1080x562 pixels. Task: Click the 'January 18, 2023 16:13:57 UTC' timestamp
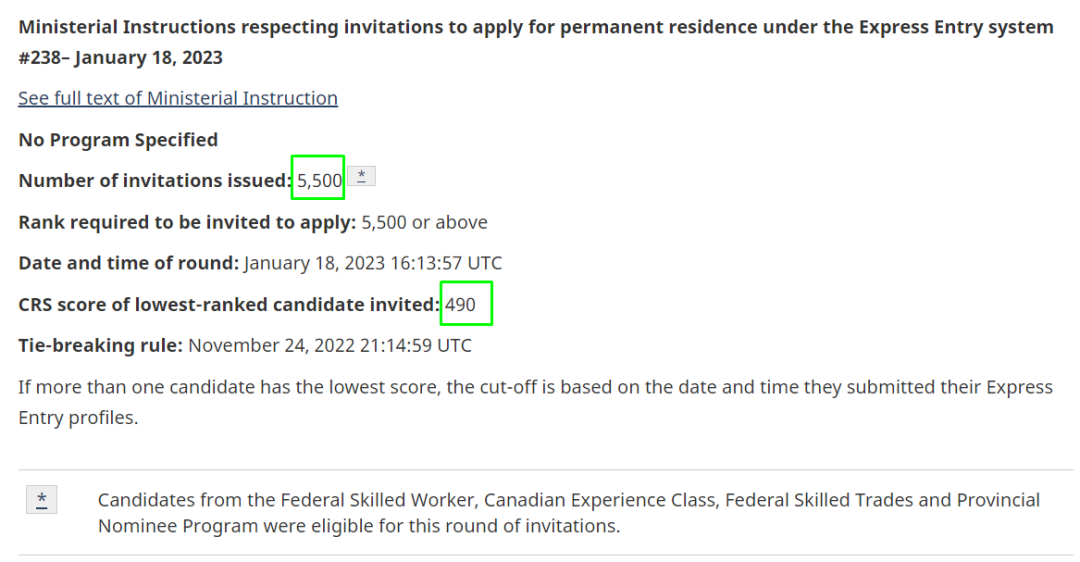coord(373,263)
